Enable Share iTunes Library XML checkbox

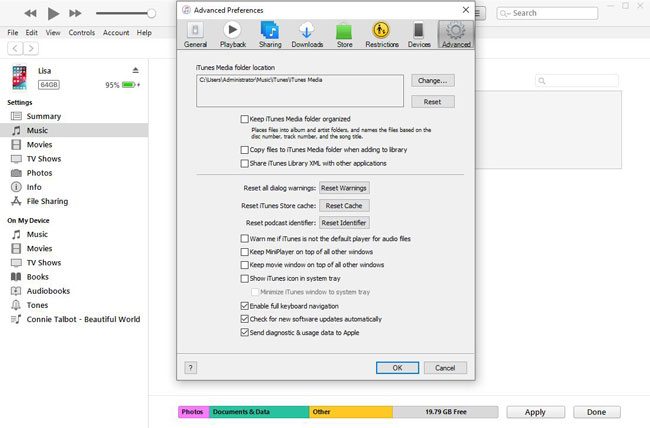[x=245, y=163]
